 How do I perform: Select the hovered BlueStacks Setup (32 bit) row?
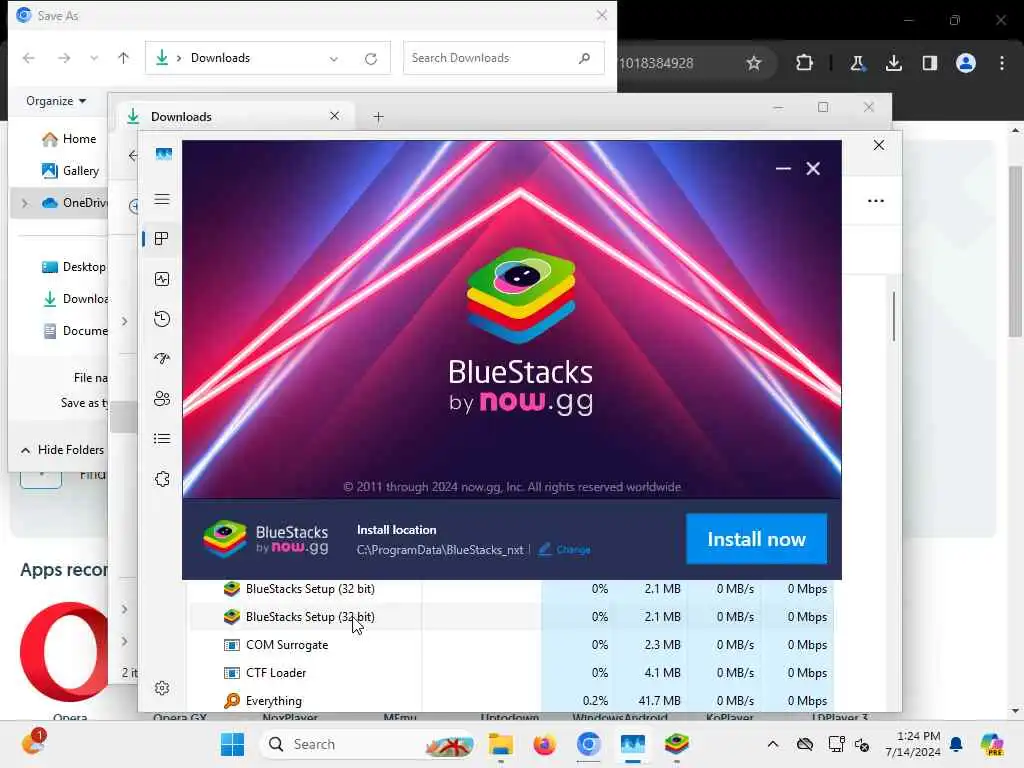point(511,616)
